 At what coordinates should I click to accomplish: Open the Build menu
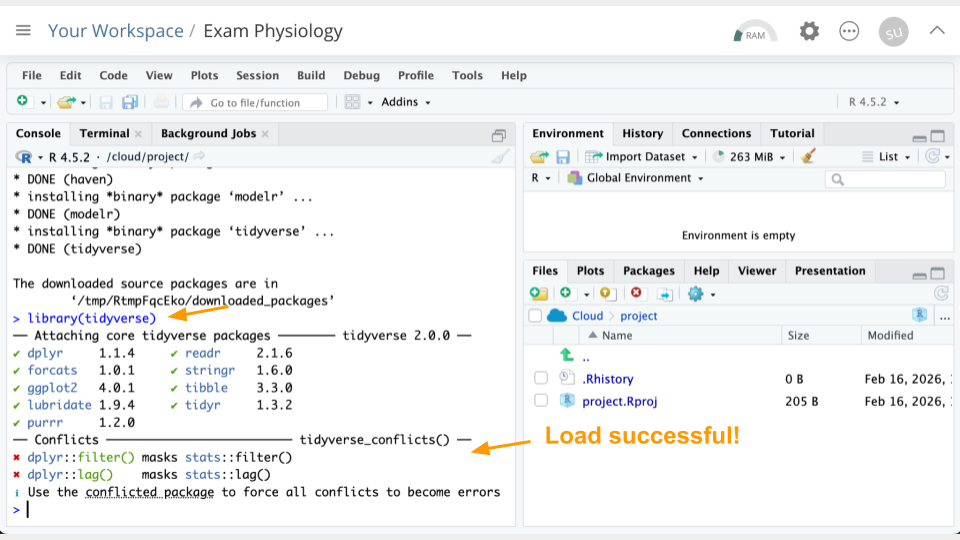(x=311, y=75)
